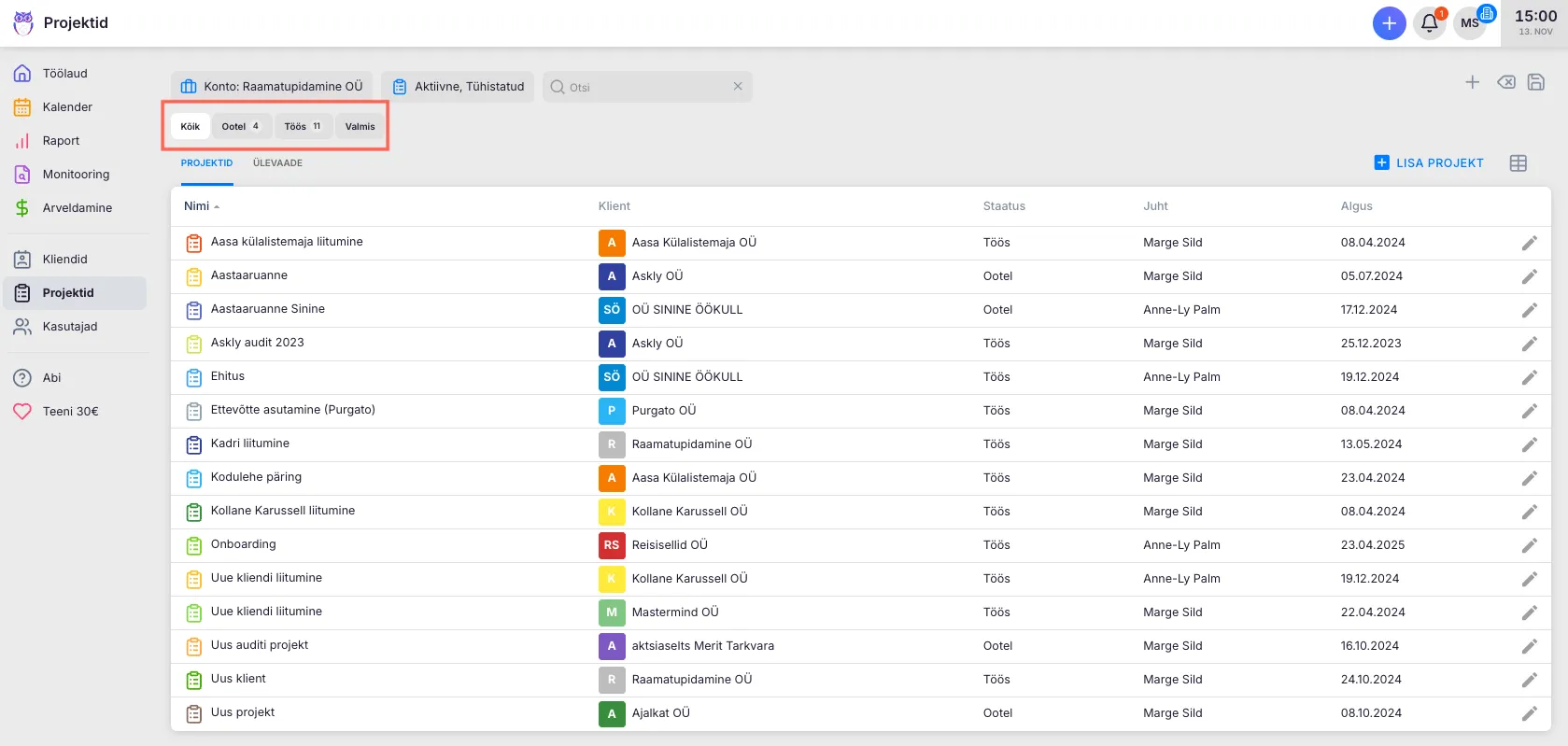1568x746 pixels.
Task: Click the Onboarding project clipboard icon
Action: (x=194, y=545)
